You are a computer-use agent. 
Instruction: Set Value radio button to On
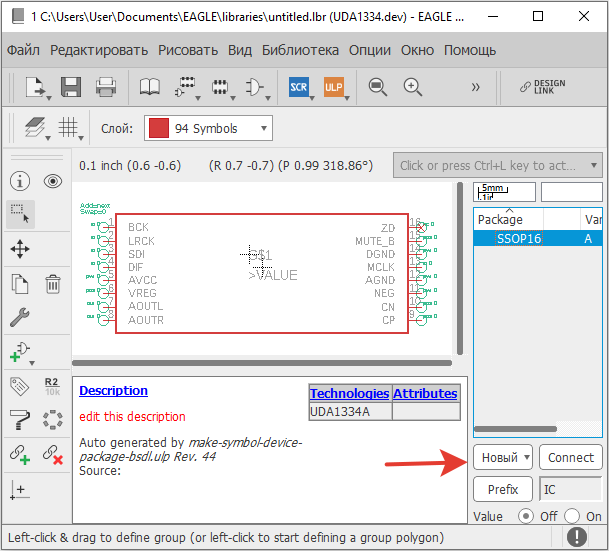(x=572, y=516)
